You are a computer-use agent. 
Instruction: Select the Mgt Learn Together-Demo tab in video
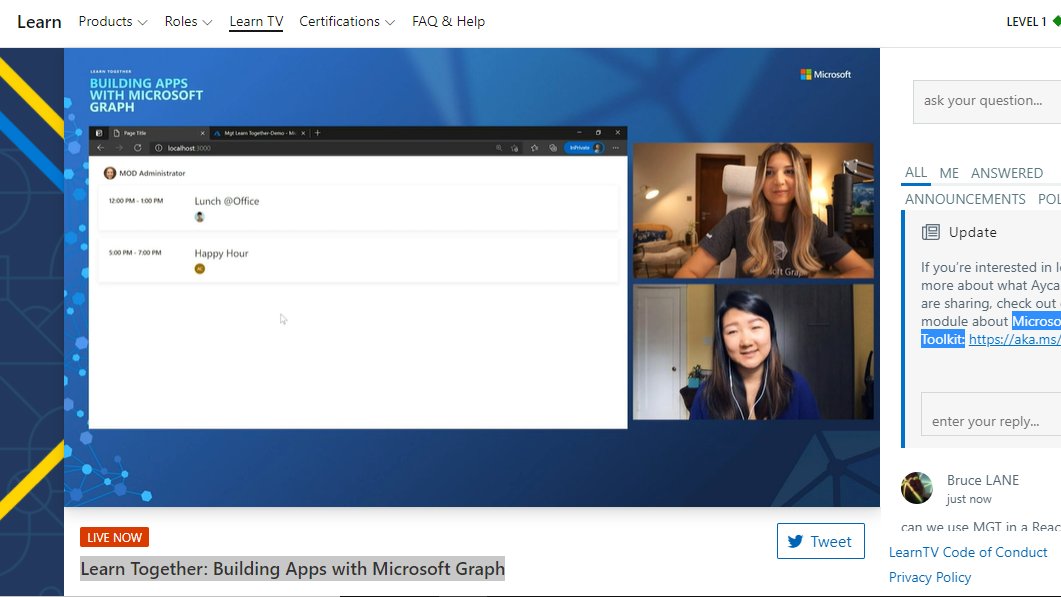click(260, 133)
